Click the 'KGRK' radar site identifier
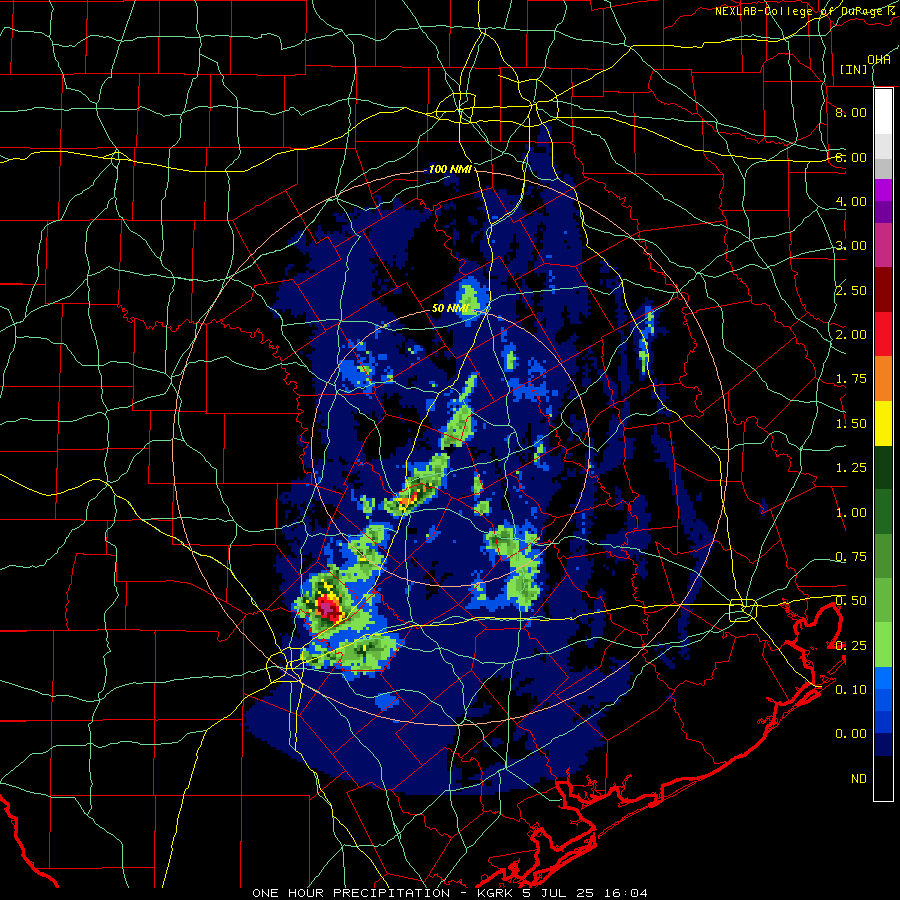This screenshot has width=900, height=900. tap(497, 893)
